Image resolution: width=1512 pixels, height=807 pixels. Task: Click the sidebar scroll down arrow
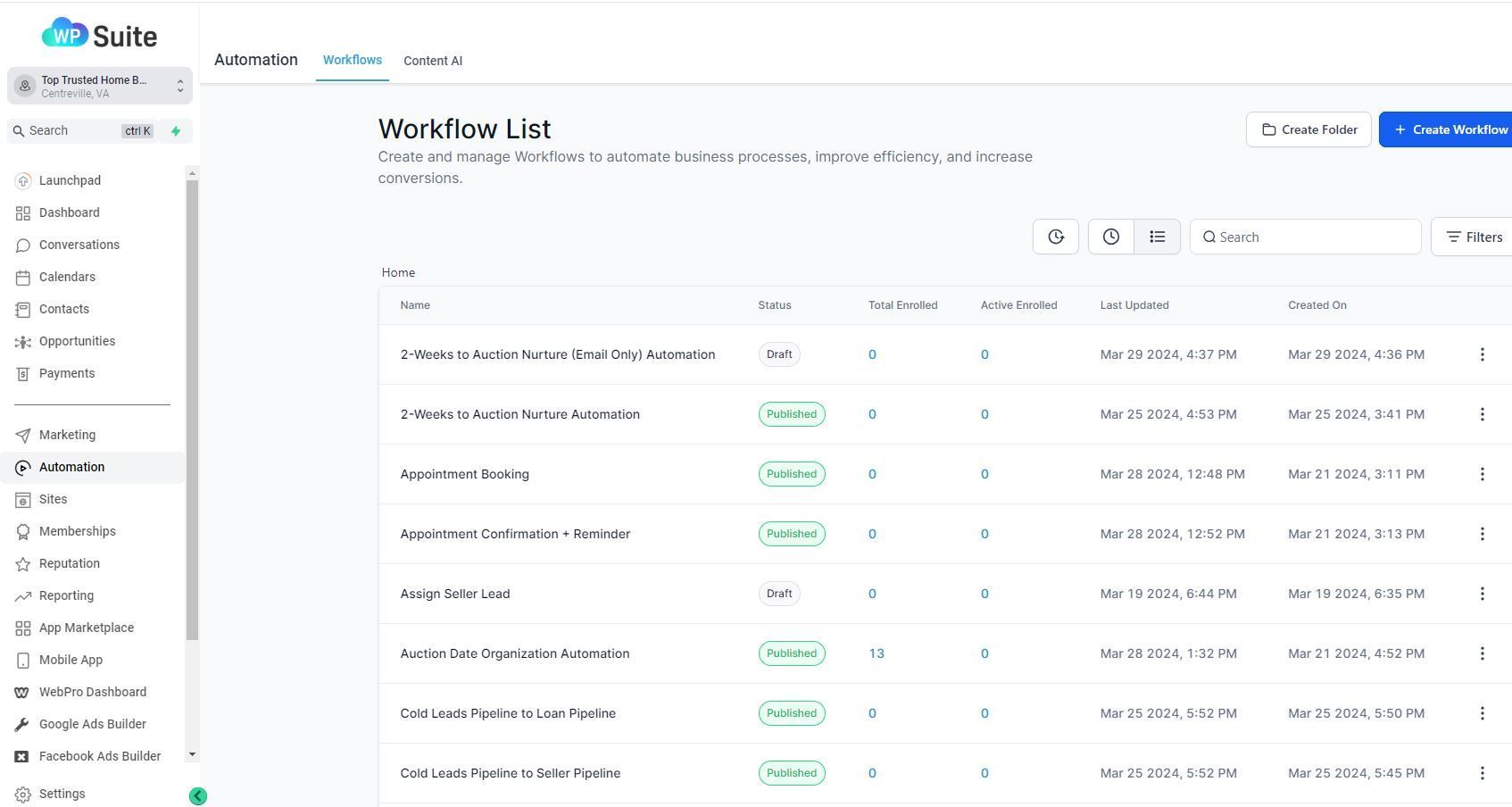192,755
